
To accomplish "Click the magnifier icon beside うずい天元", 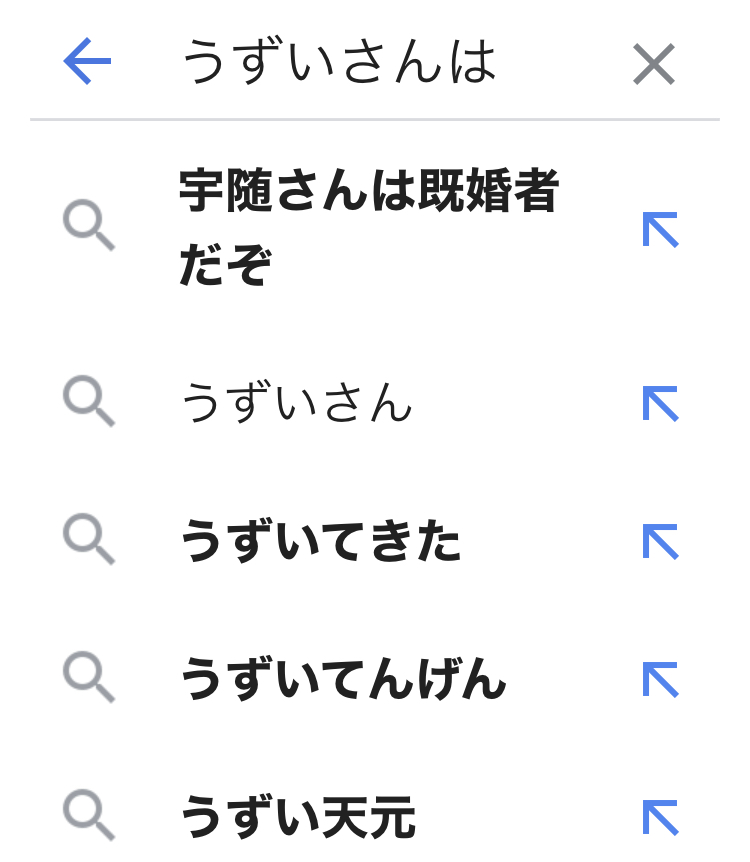I will coord(88,815).
